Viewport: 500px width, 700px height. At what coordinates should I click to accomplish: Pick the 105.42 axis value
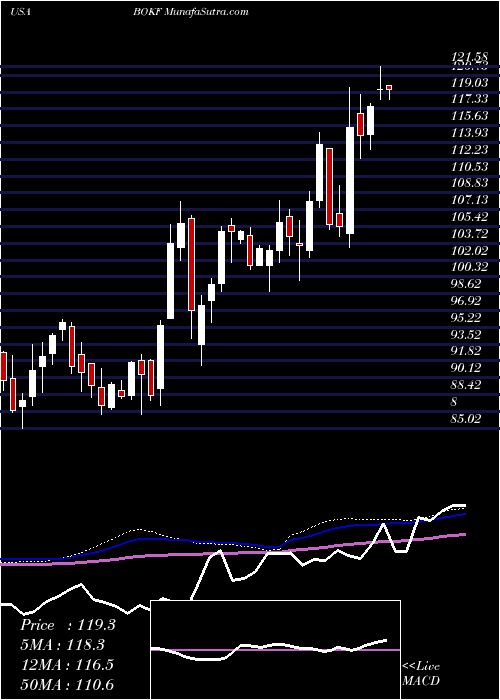point(469,217)
